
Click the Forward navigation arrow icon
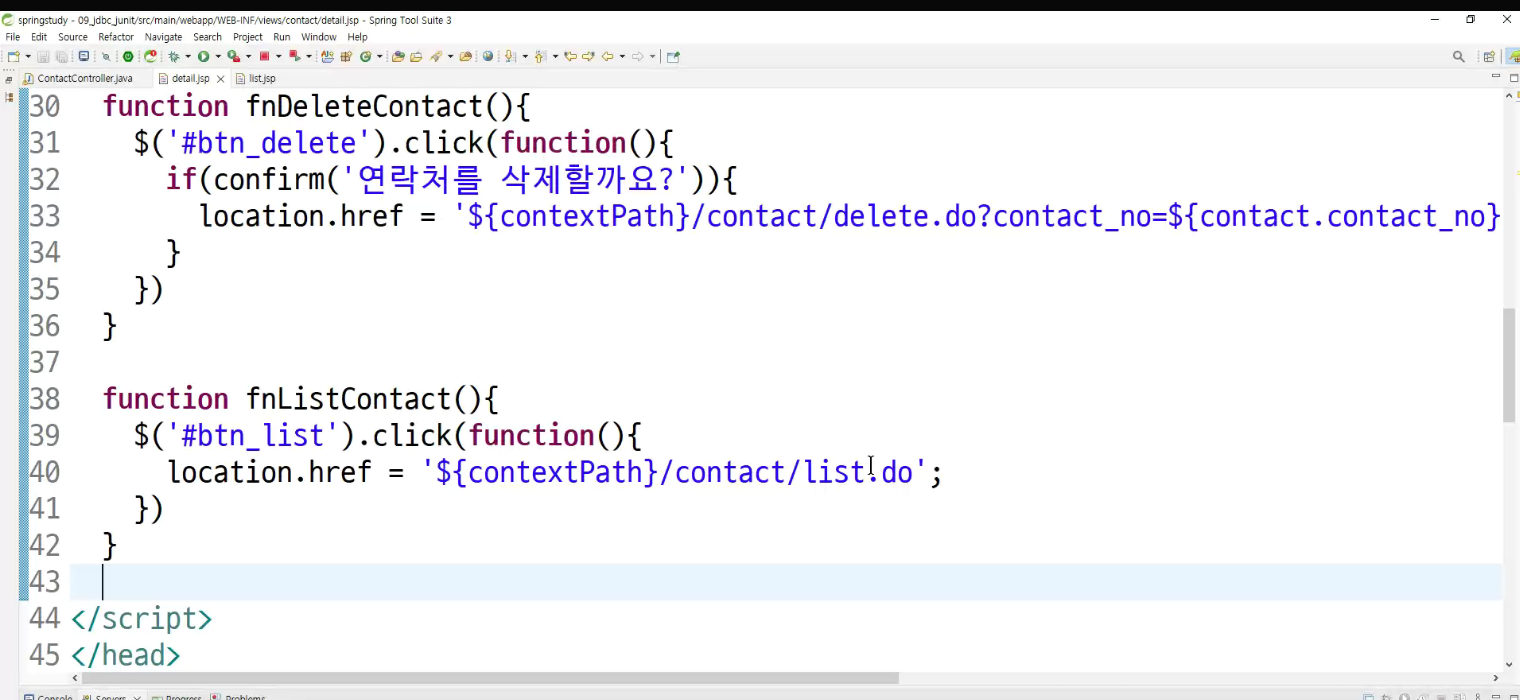[x=637, y=57]
